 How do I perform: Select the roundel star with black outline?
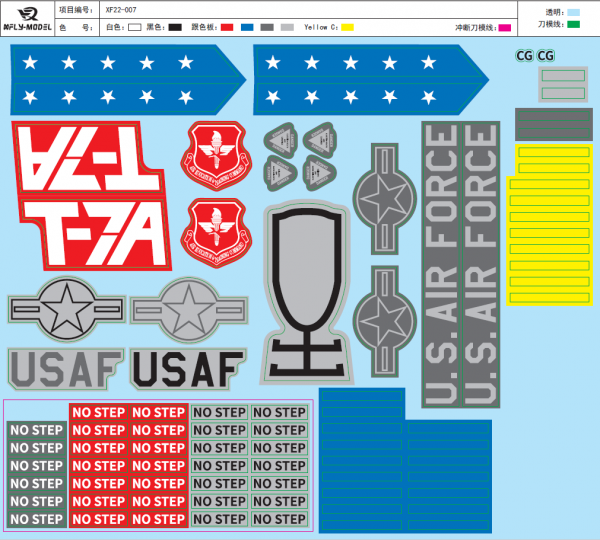click(x=67, y=309)
